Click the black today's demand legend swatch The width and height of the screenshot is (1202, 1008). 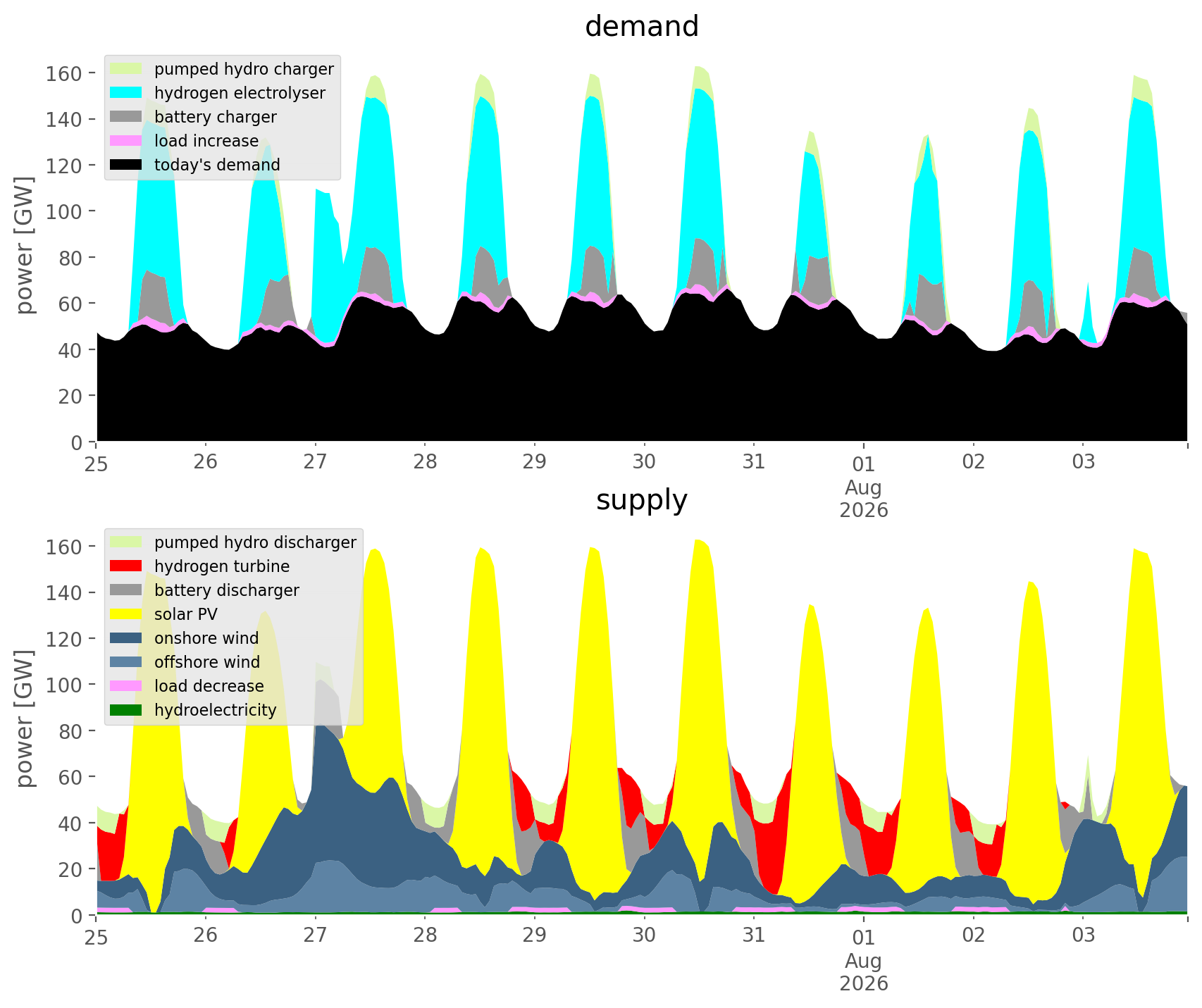[128, 165]
